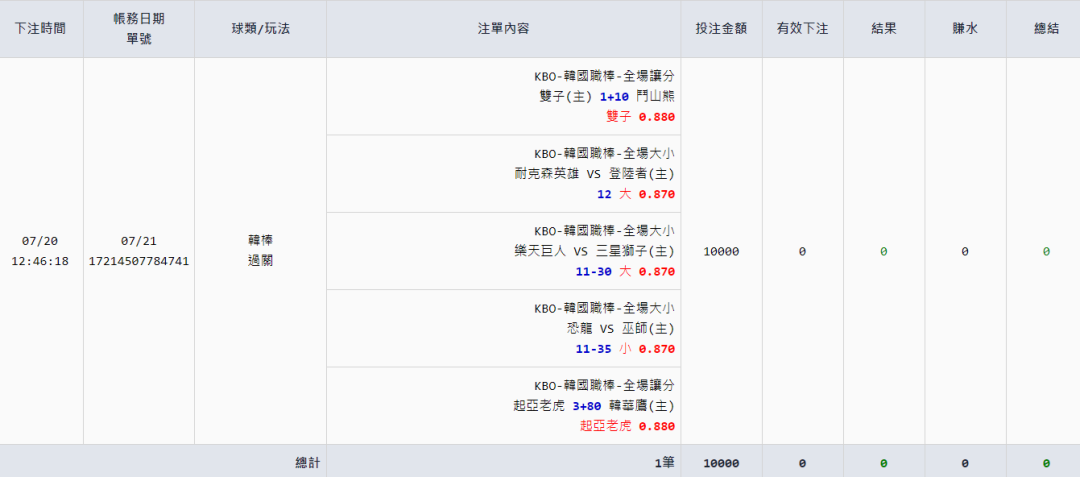Click the 帳務日期 單號 column header
Screen dimensions: 1080x477
139,29
